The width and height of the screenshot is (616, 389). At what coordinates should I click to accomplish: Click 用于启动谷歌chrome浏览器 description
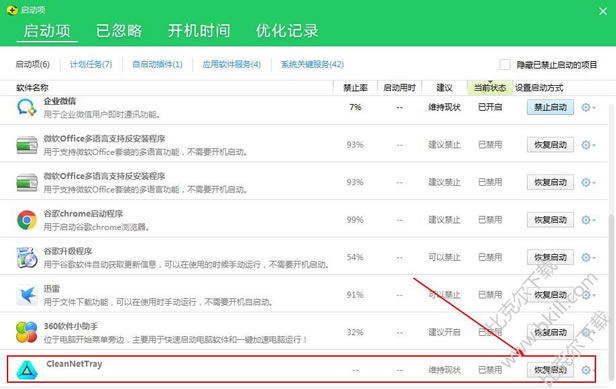(x=96, y=227)
